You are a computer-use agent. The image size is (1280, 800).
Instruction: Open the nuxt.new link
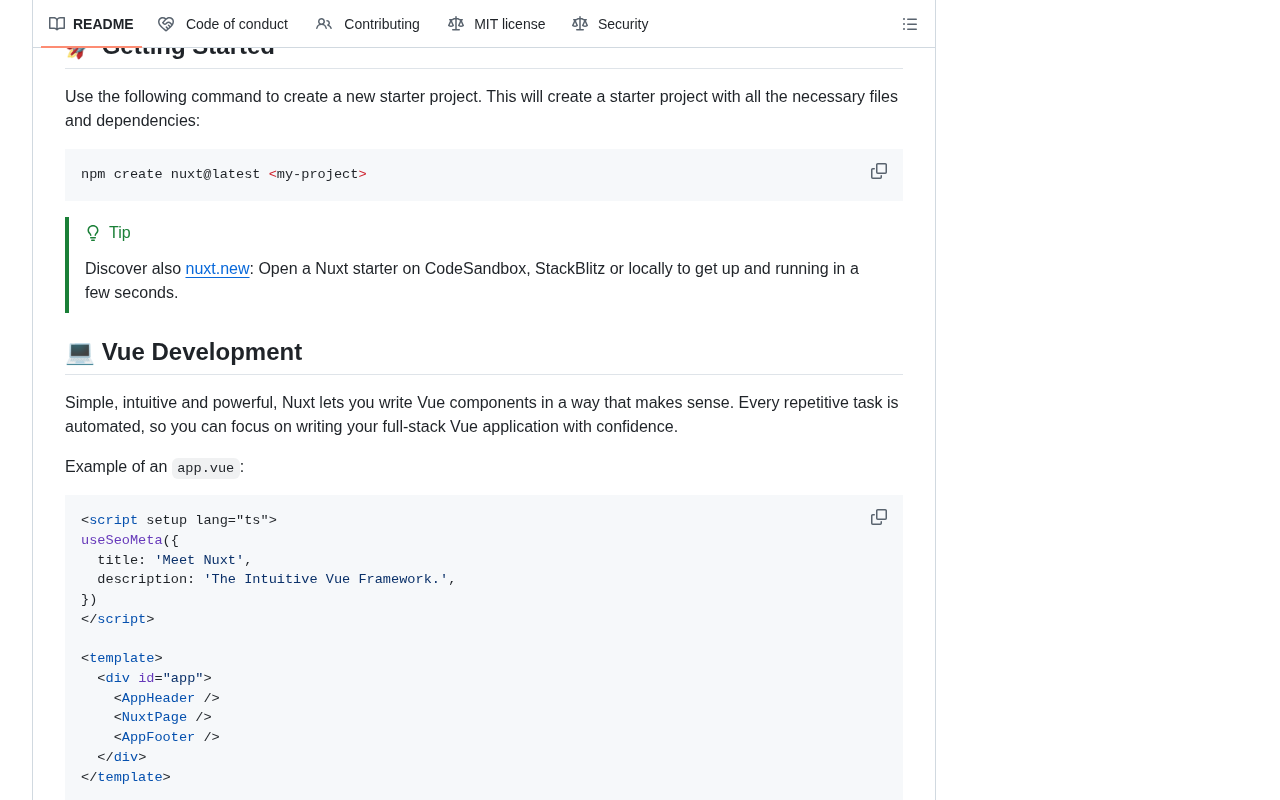click(217, 268)
